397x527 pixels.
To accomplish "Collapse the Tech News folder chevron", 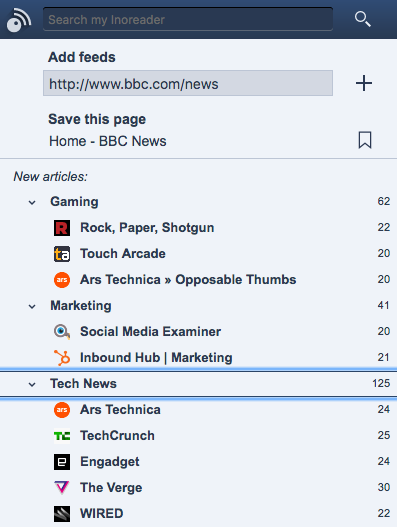I will click(32, 384).
